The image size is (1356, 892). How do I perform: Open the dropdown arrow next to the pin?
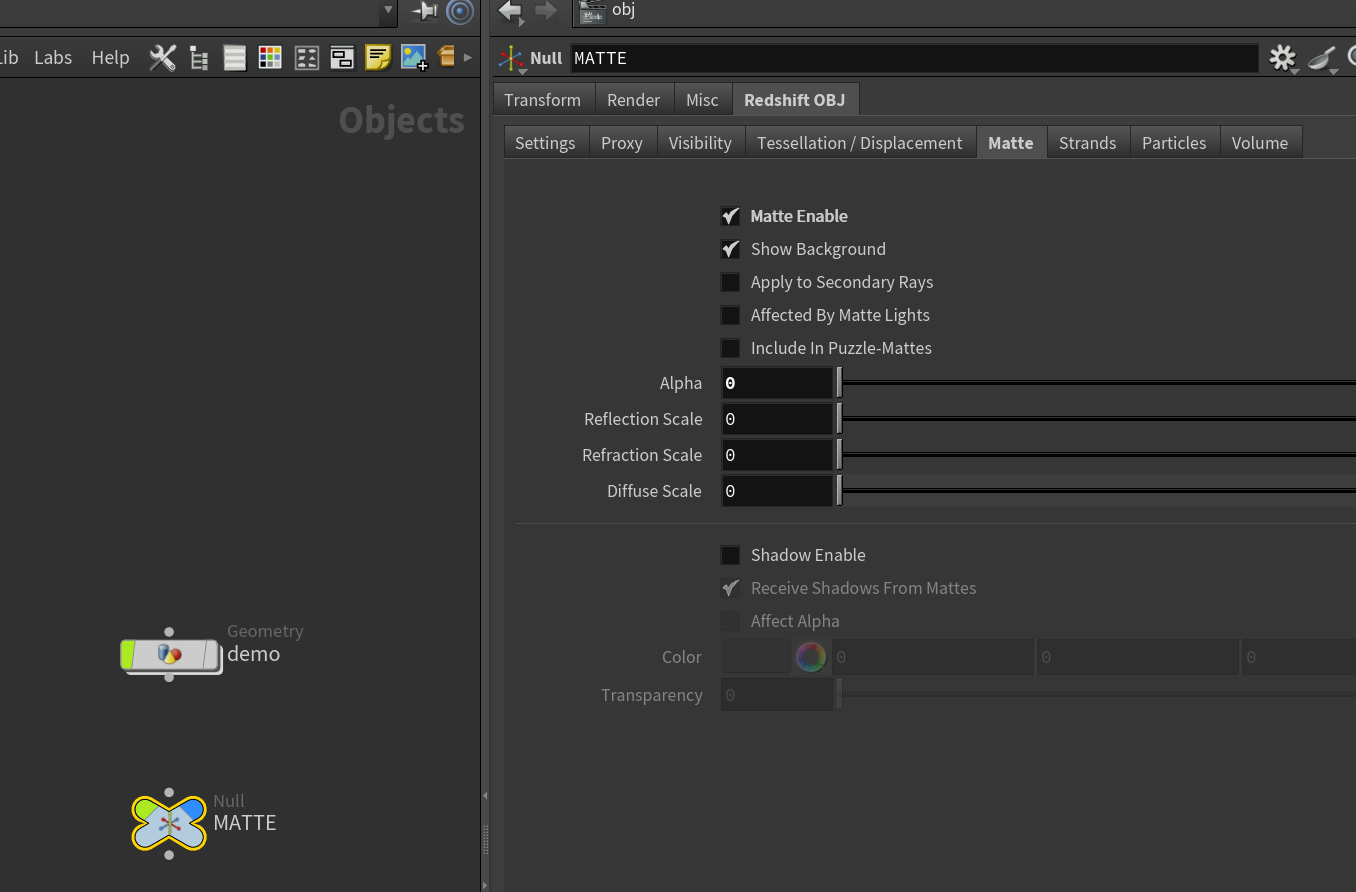click(x=388, y=11)
